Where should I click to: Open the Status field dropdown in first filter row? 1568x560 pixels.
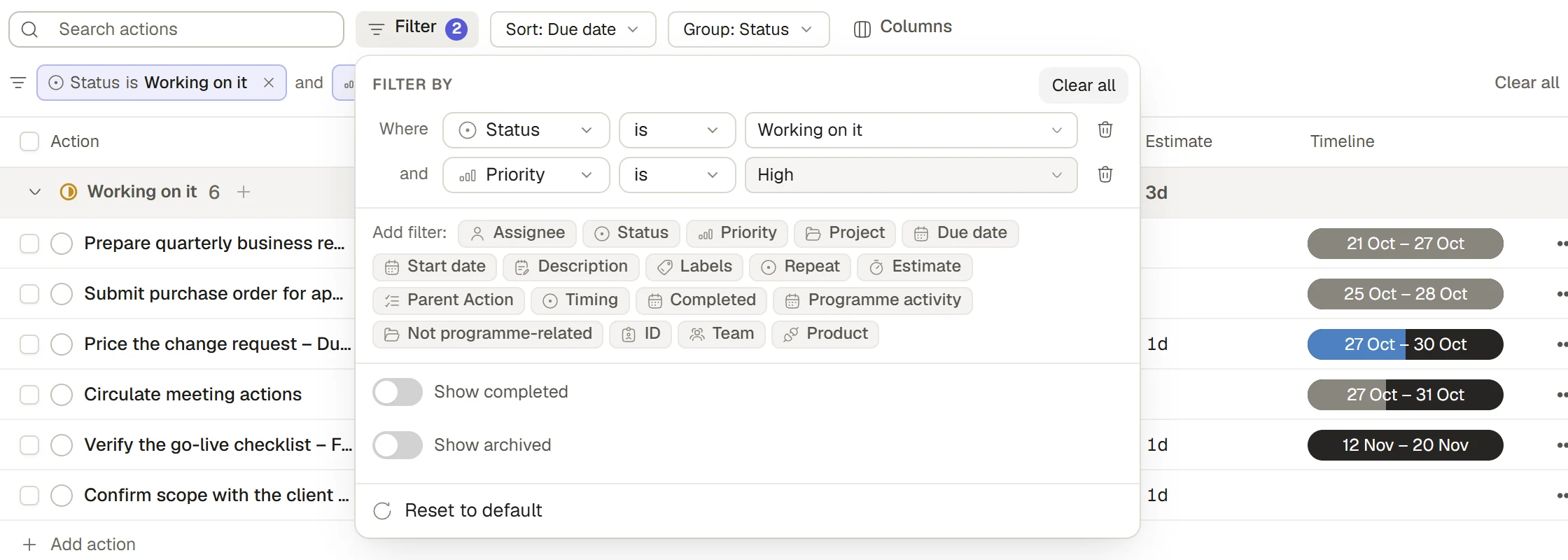click(x=526, y=130)
